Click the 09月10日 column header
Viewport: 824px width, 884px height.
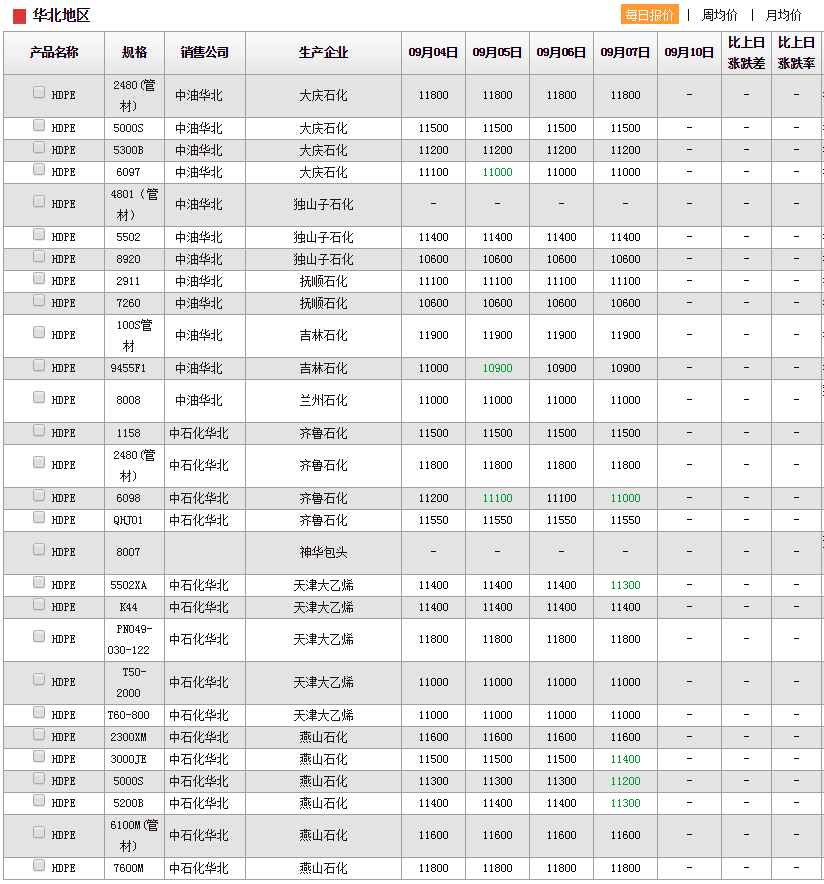coord(689,52)
